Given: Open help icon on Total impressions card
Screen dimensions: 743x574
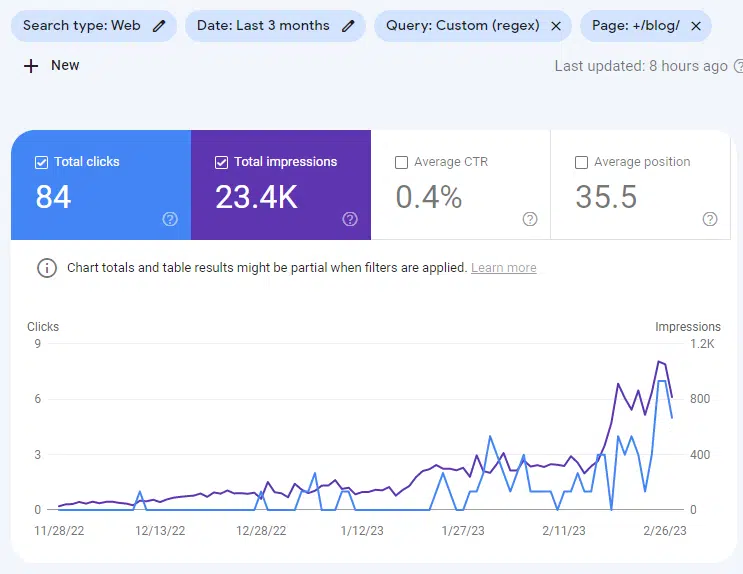Looking at the screenshot, I should pos(350,219).
